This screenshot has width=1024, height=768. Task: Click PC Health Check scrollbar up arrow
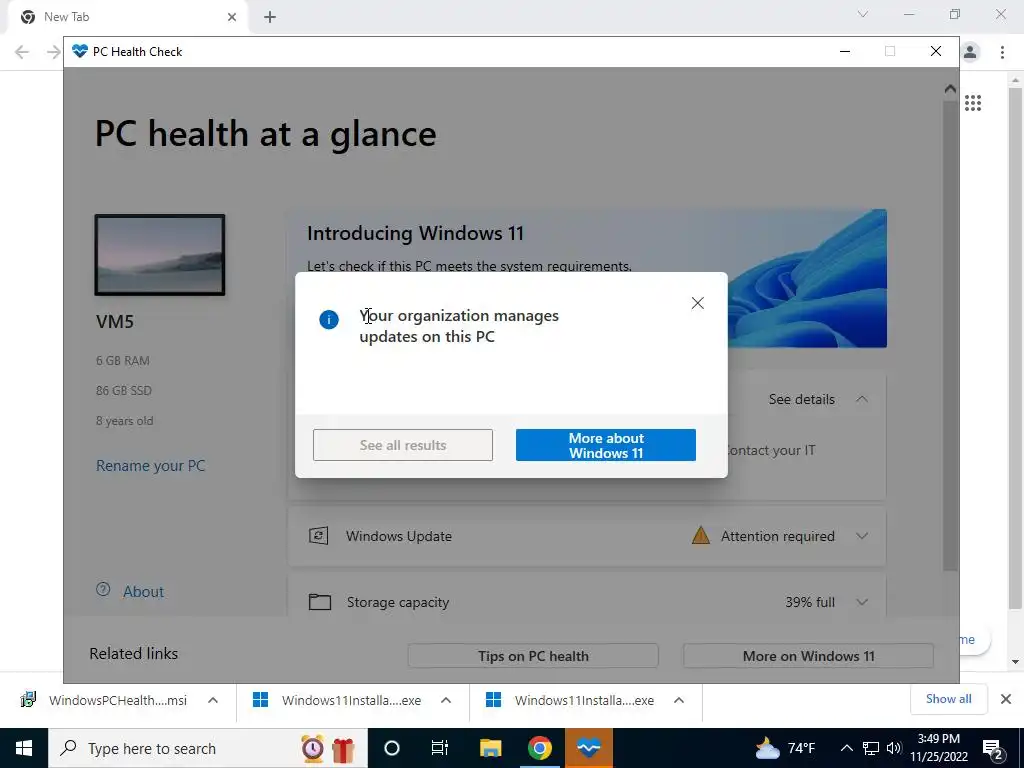pos(950,89)
